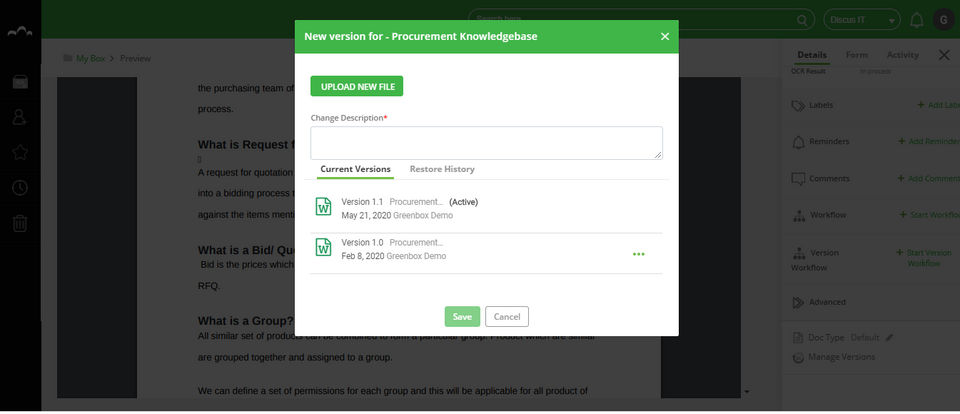Click the search magnifier icon

(802, 20)
